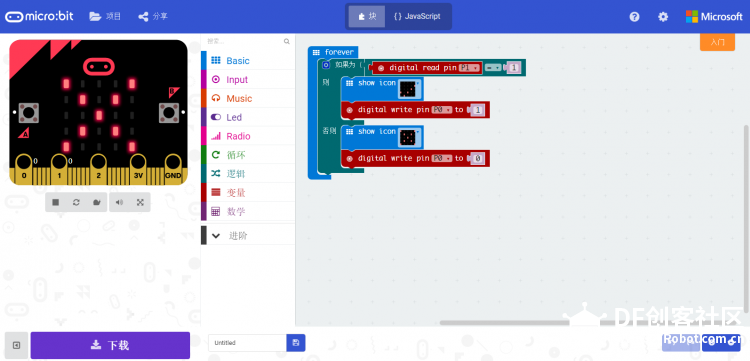Click the toolbox search field

pos(244,42)
